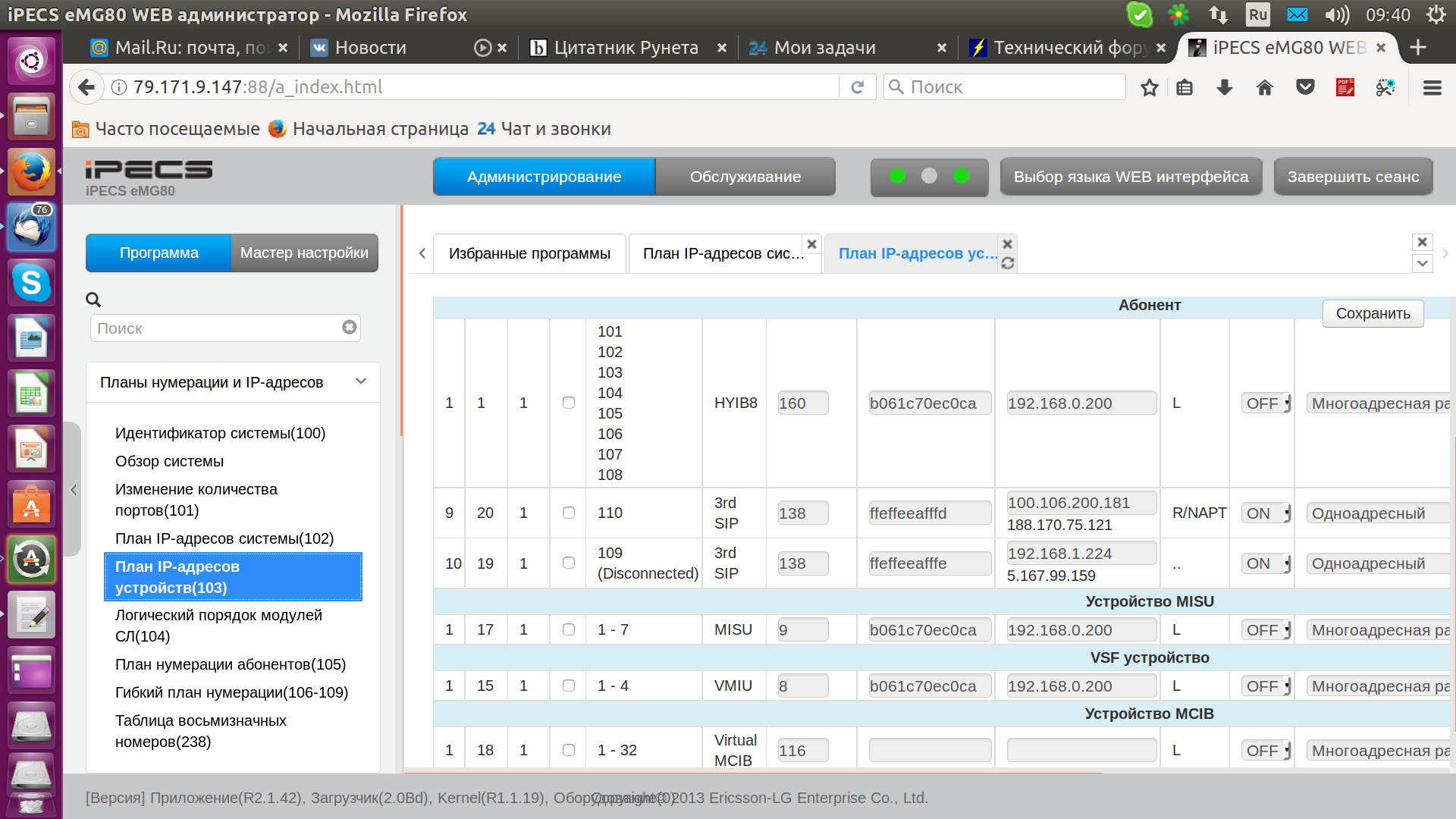The width and height of the screenshot is (1456, 819).
Task: Open the Firefox hamburger menu
Action: [1432, 88]
